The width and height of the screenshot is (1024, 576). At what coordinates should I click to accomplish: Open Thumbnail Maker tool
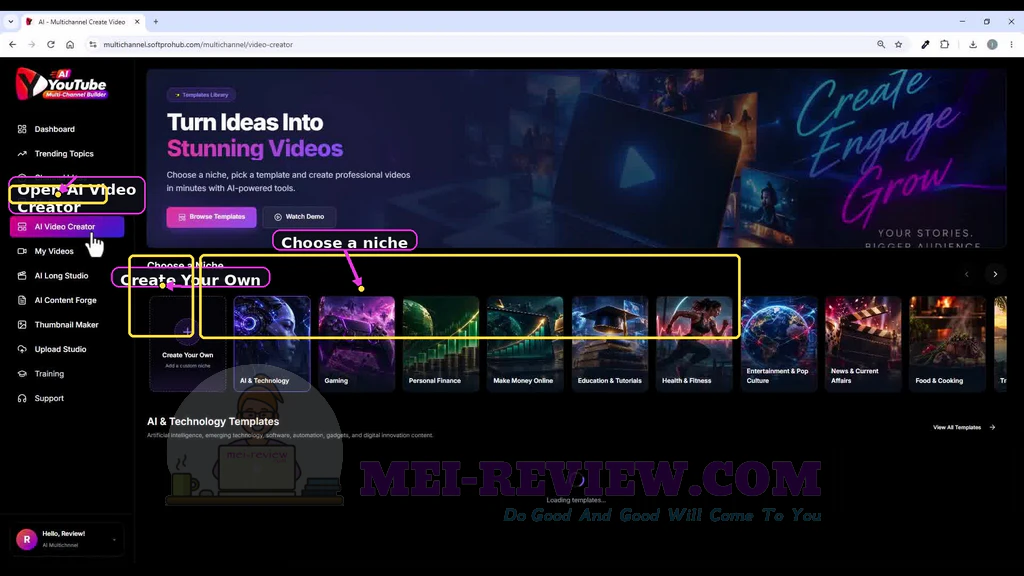pos(66,325)
